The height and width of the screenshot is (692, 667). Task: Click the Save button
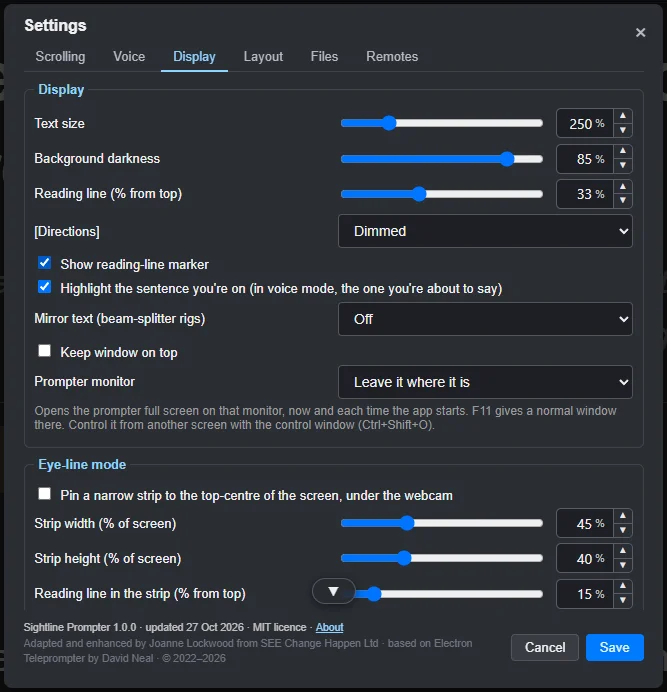pos(614,647)
